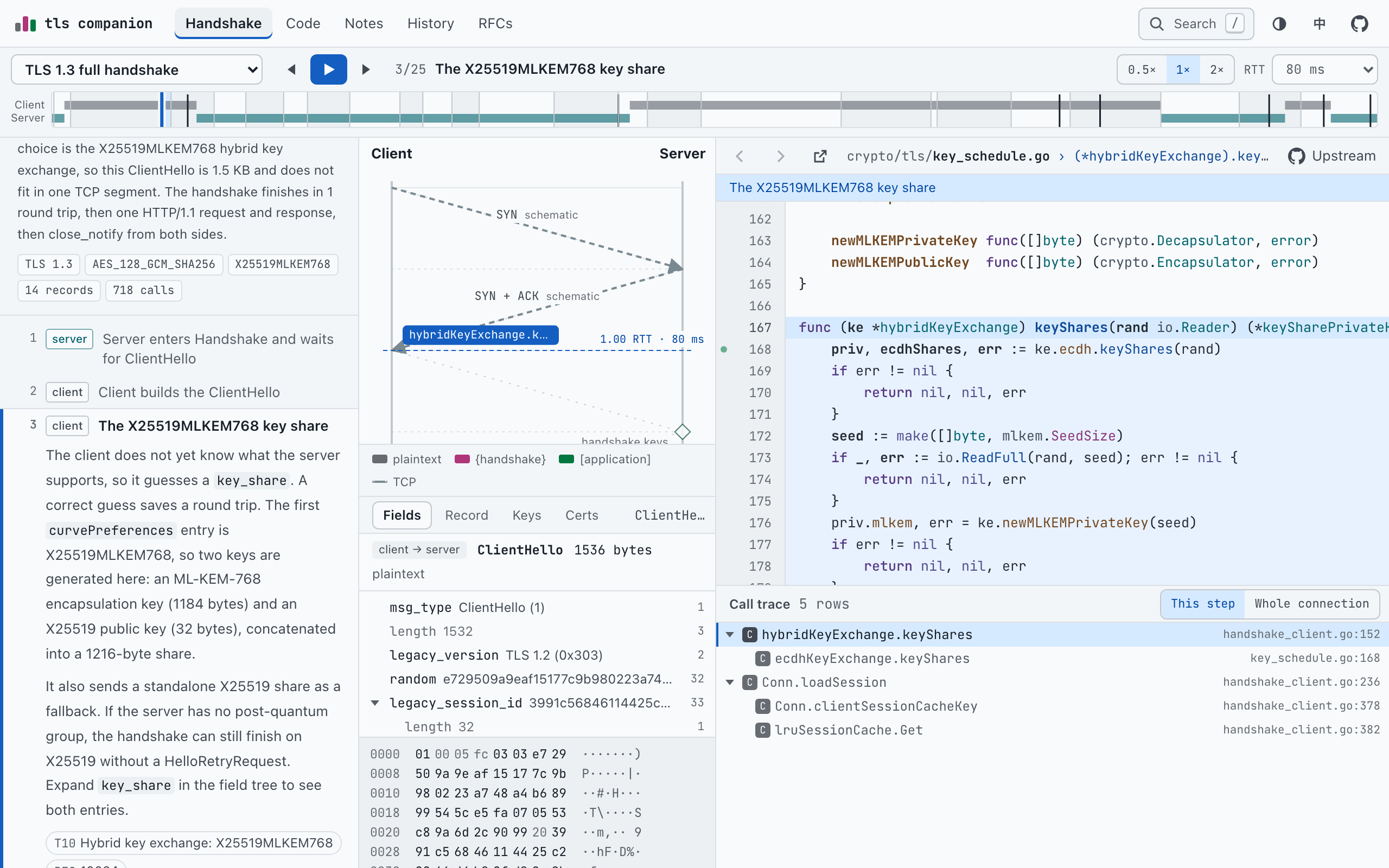
Task: Go back in code navigation history
Action: 740,156
